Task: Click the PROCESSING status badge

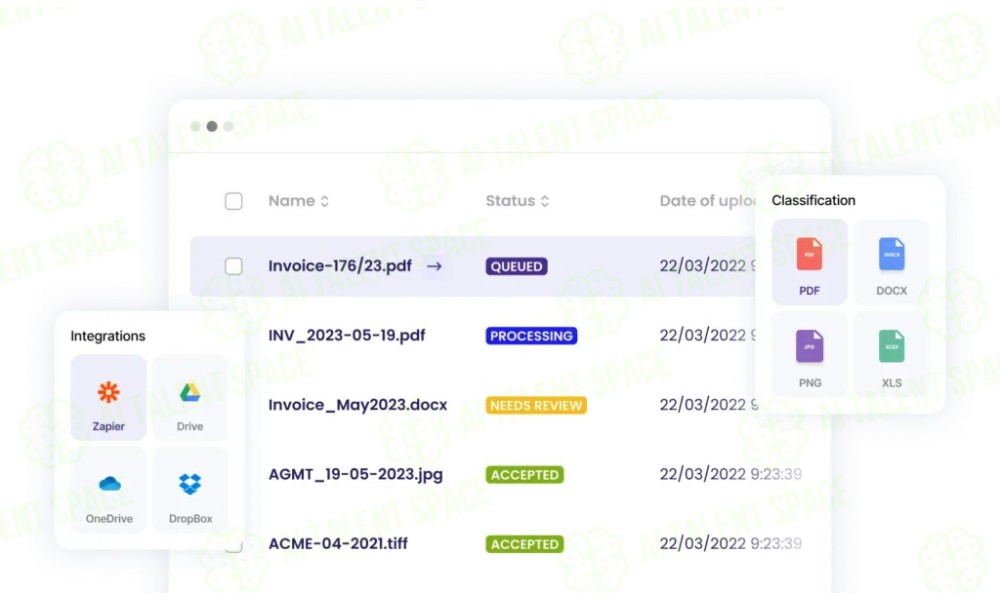Action: pyautogui.click(x=531, y=336)
